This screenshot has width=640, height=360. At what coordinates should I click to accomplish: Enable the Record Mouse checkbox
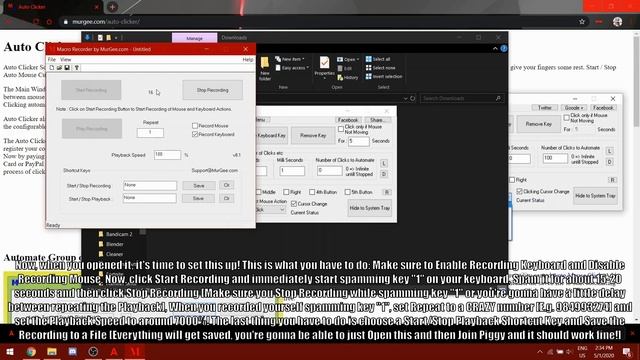195,126
